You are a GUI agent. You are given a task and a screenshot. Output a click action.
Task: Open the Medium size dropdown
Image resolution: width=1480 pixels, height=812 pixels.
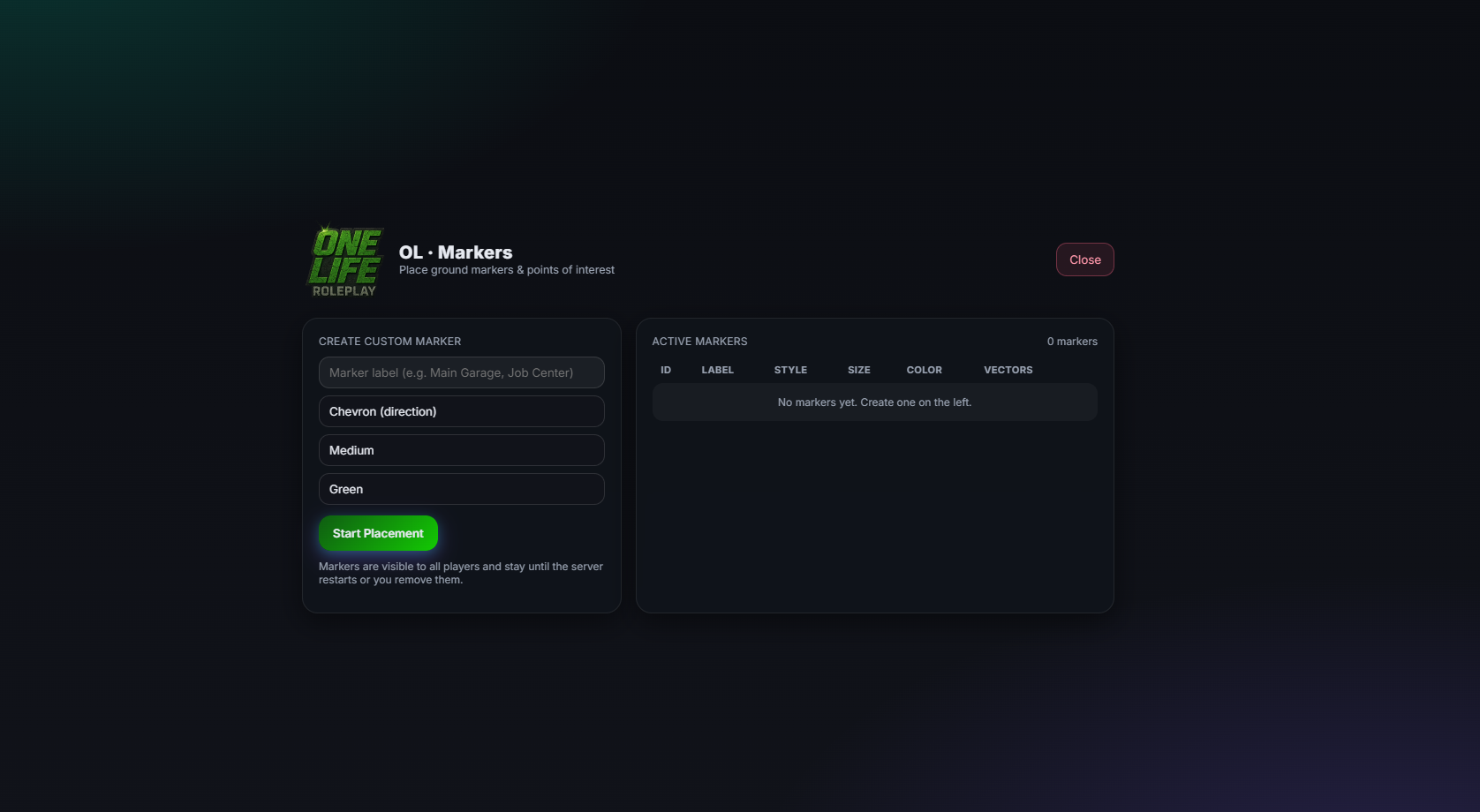461,450
